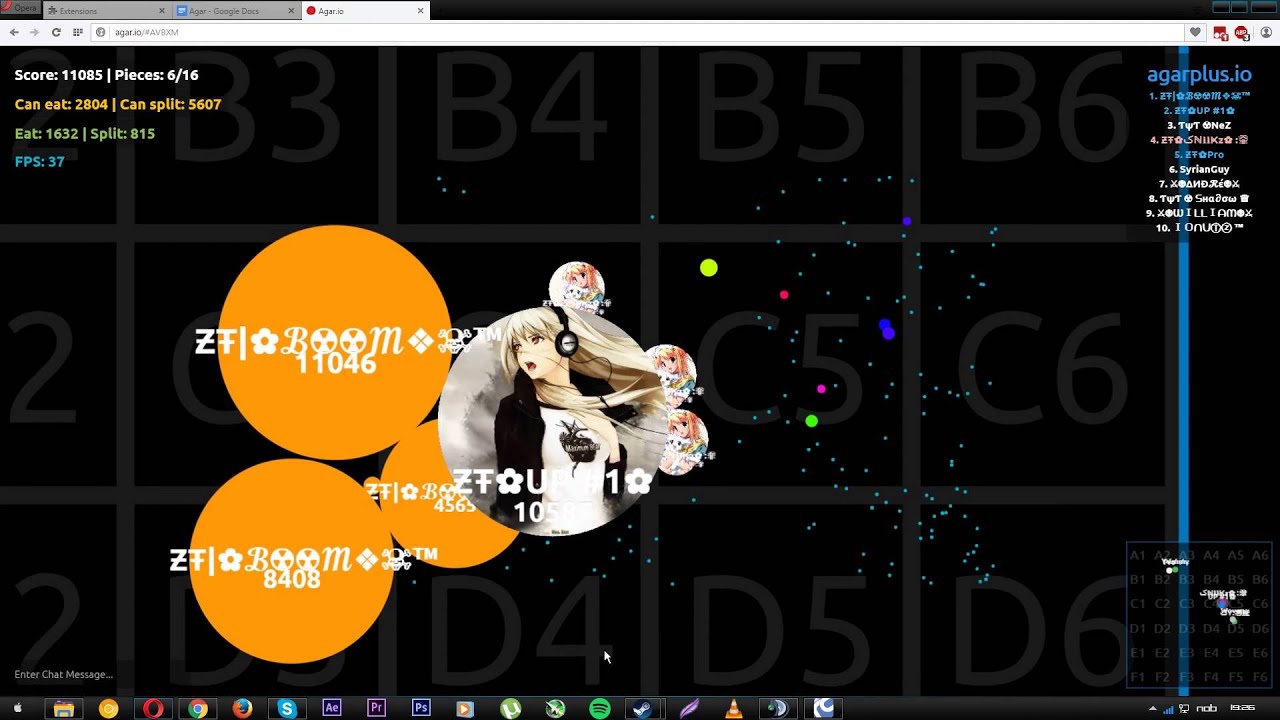This screenshot has height=720, width=1280.
Task: Click the agarplus.io leaderboard title
Action: coord(1199,74)
